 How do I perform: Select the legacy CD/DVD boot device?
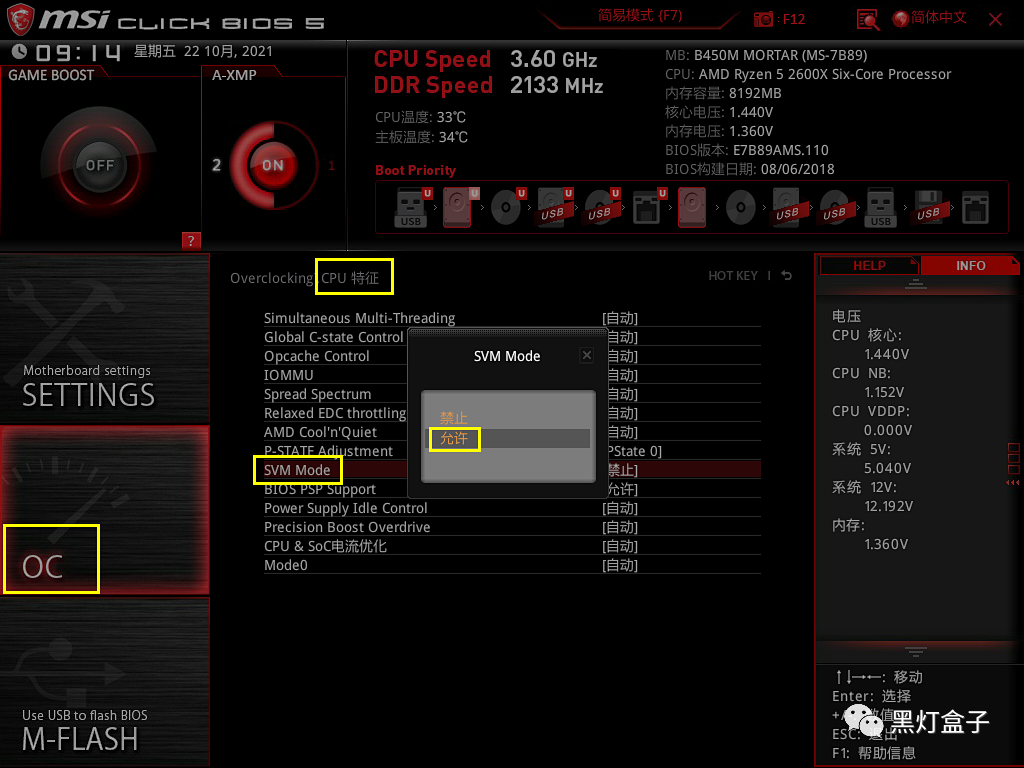pos(741,208)
